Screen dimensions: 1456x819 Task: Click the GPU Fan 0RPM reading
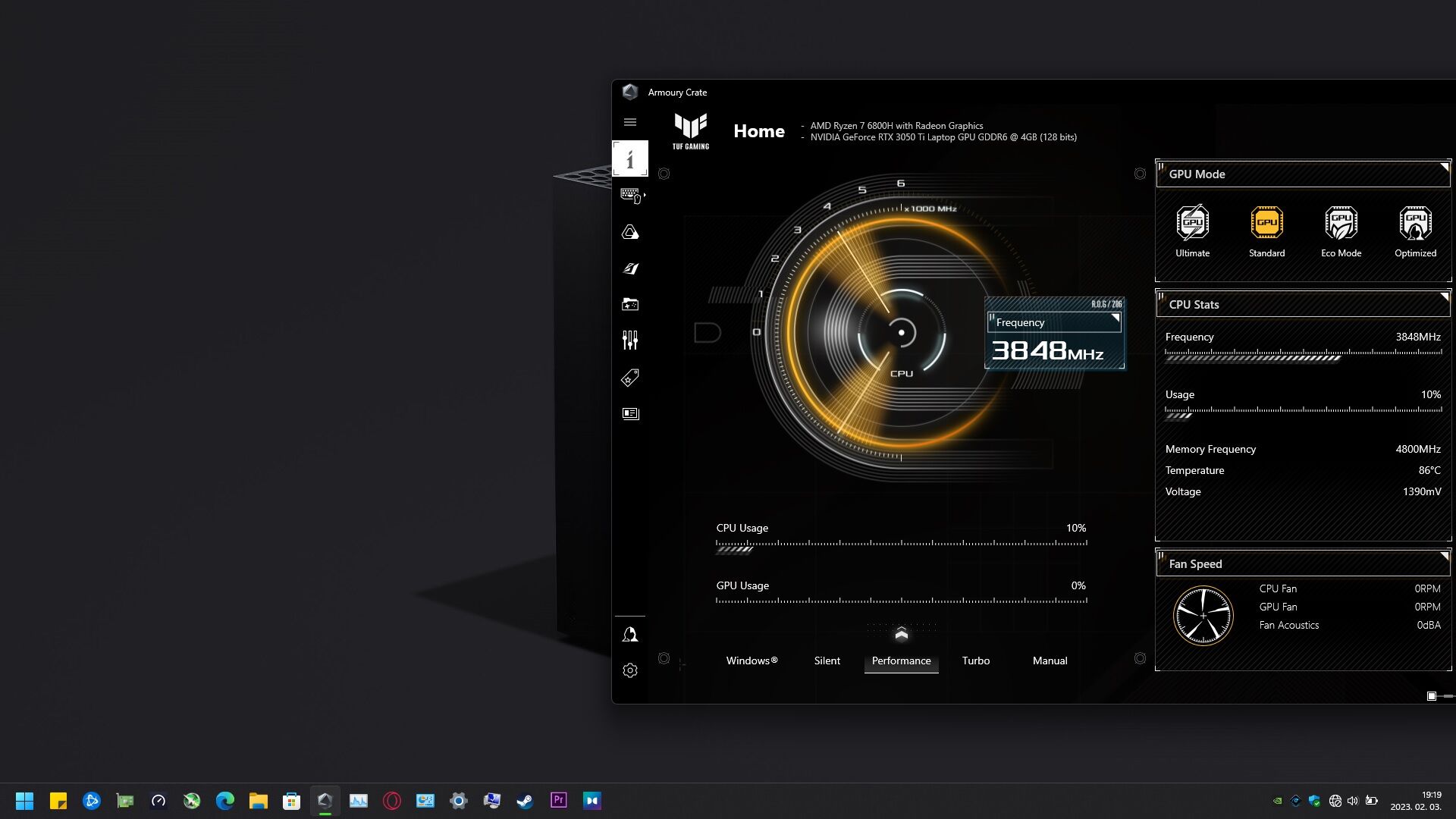[x=1427, y=607]
